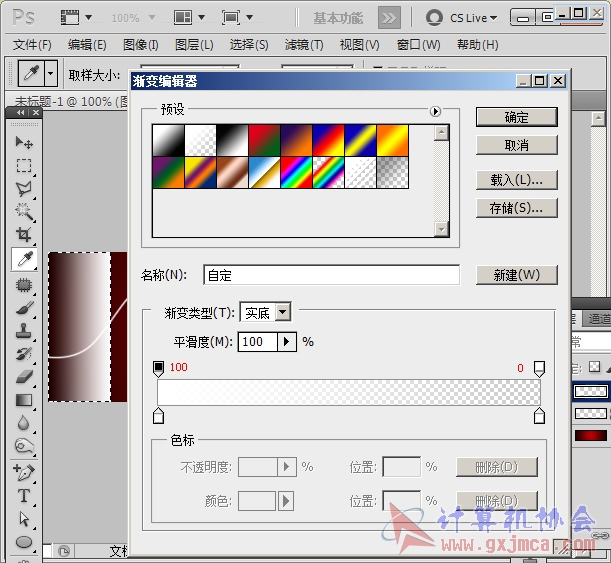The image size is (611, 563).
Task: Click the 确定 button
Action: (x=517, y=117)
